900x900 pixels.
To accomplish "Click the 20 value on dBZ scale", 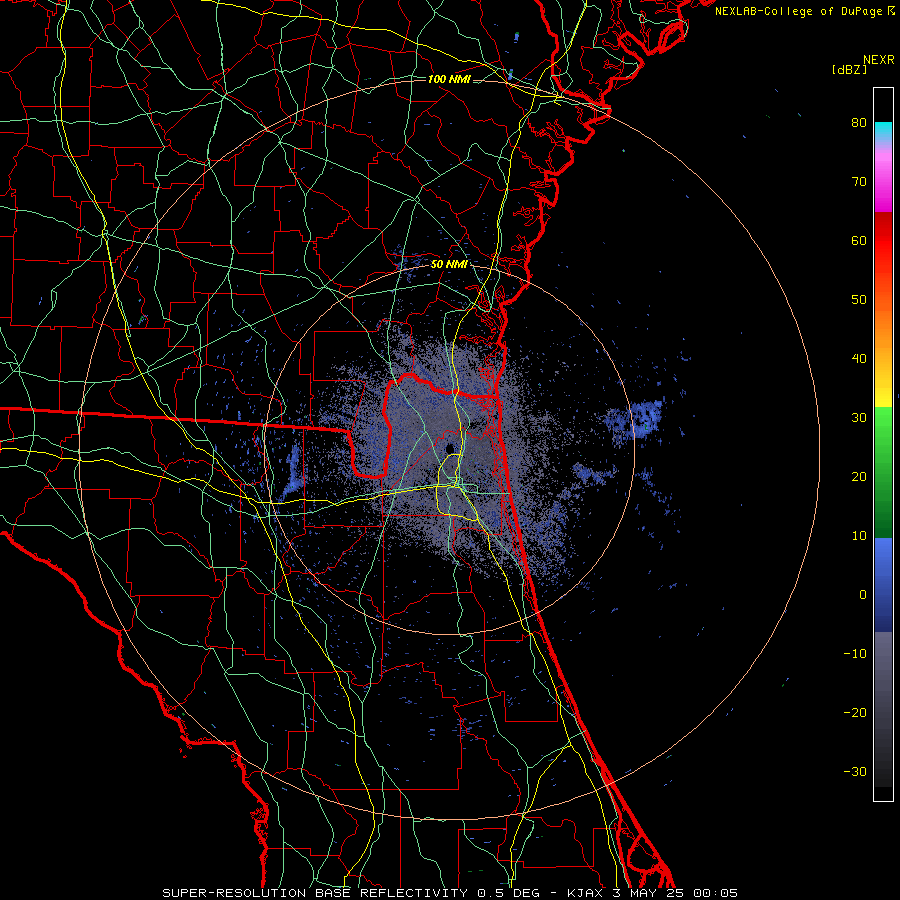I will [859, 477].
